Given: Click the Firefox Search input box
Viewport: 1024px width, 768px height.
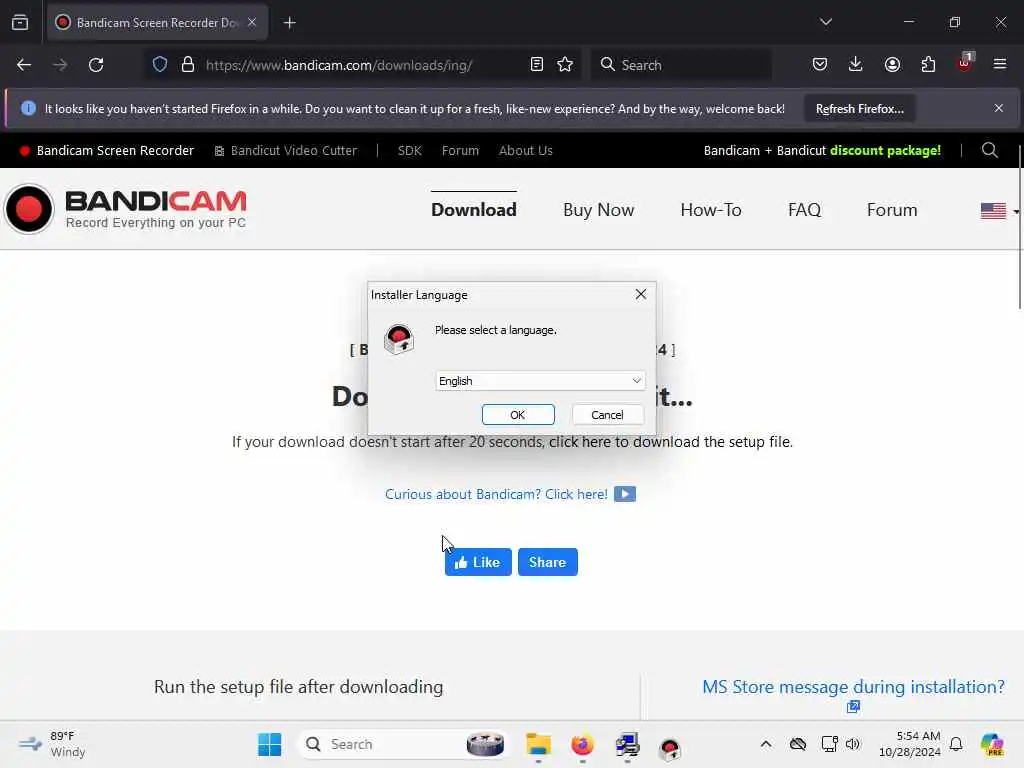Looking at the screenshot, I should pos(681,65).
